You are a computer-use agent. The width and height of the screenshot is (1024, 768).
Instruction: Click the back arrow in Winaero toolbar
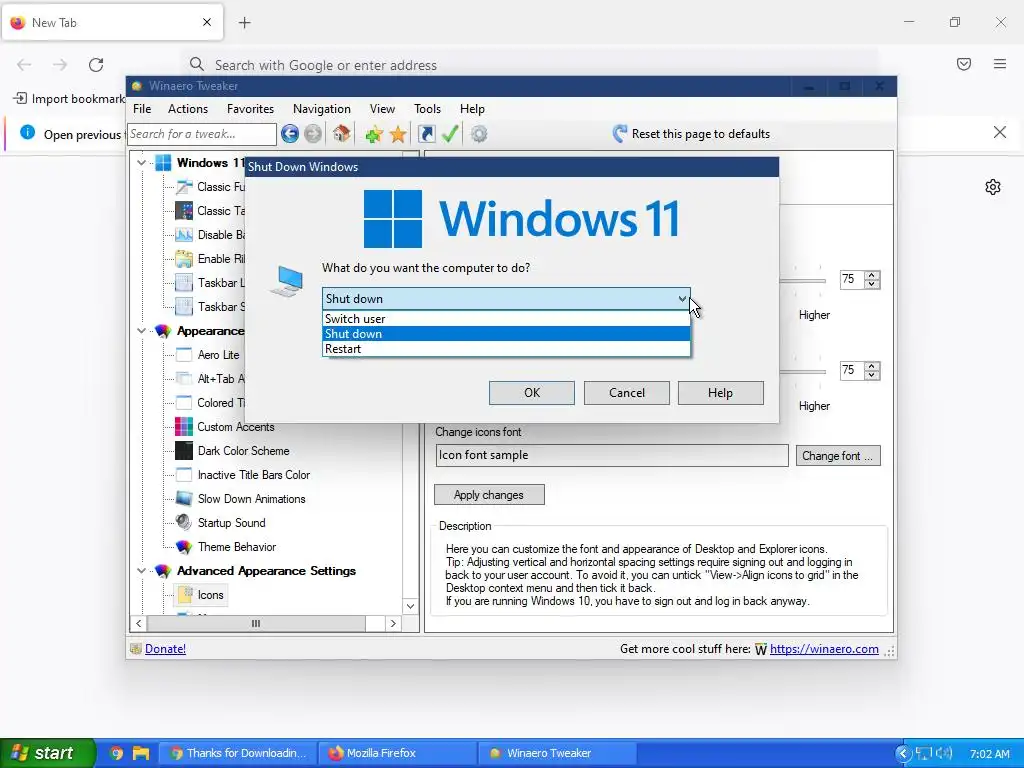(290, 134)
